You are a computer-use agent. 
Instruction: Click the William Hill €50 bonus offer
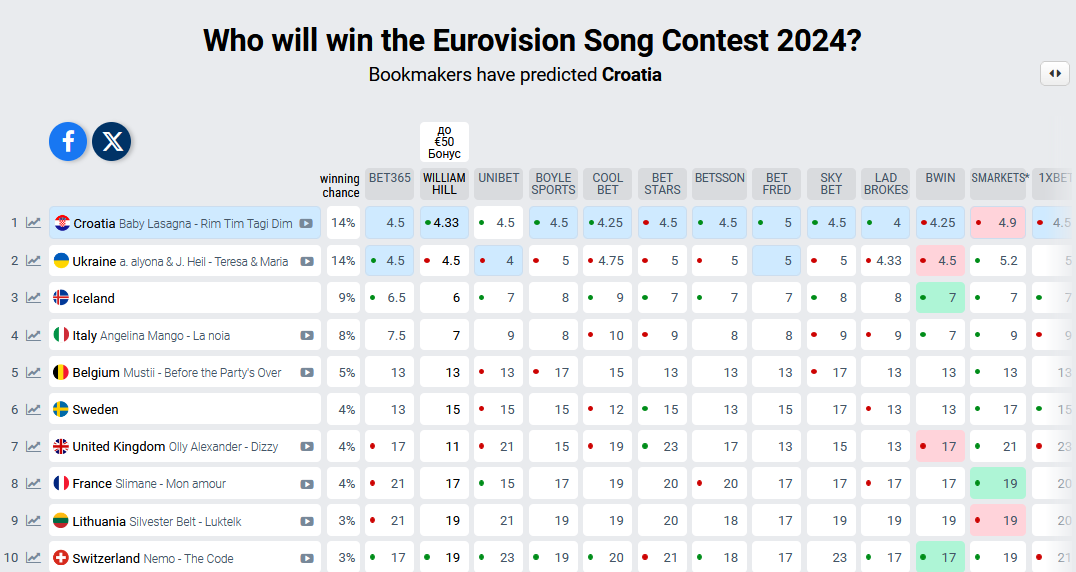click(x=444, y=142)
